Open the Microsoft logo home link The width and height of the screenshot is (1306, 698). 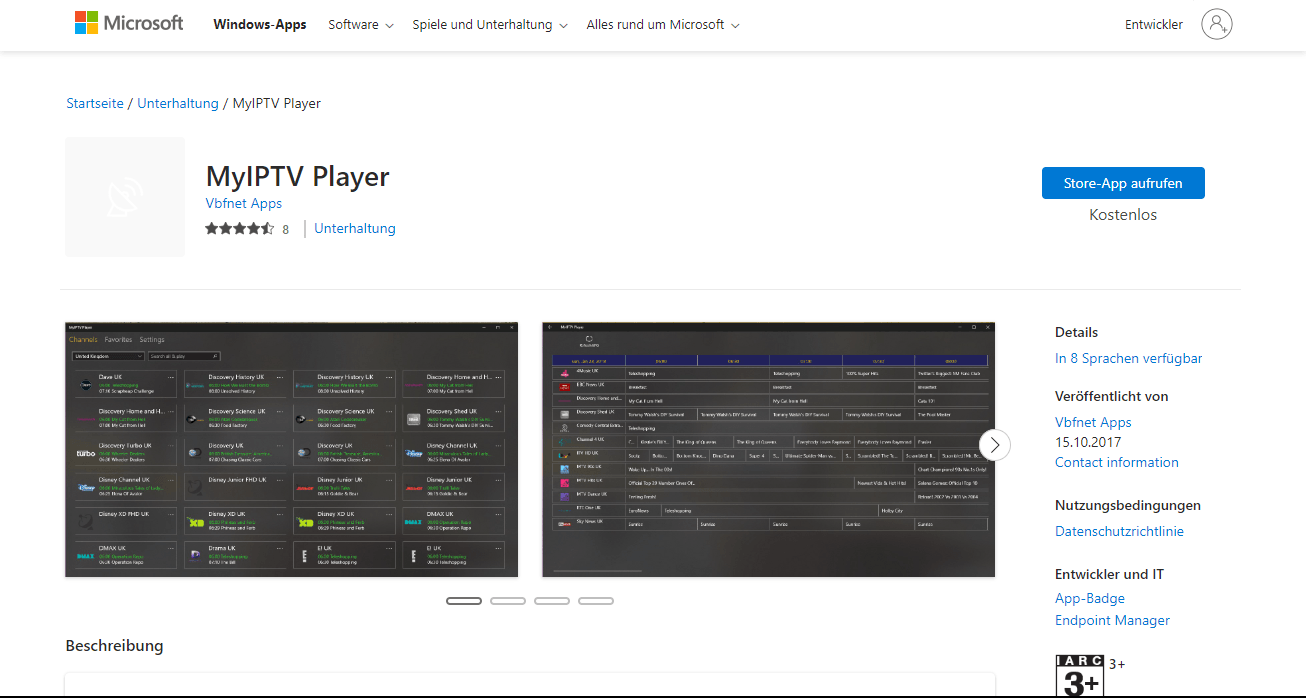tap(129, 24)
